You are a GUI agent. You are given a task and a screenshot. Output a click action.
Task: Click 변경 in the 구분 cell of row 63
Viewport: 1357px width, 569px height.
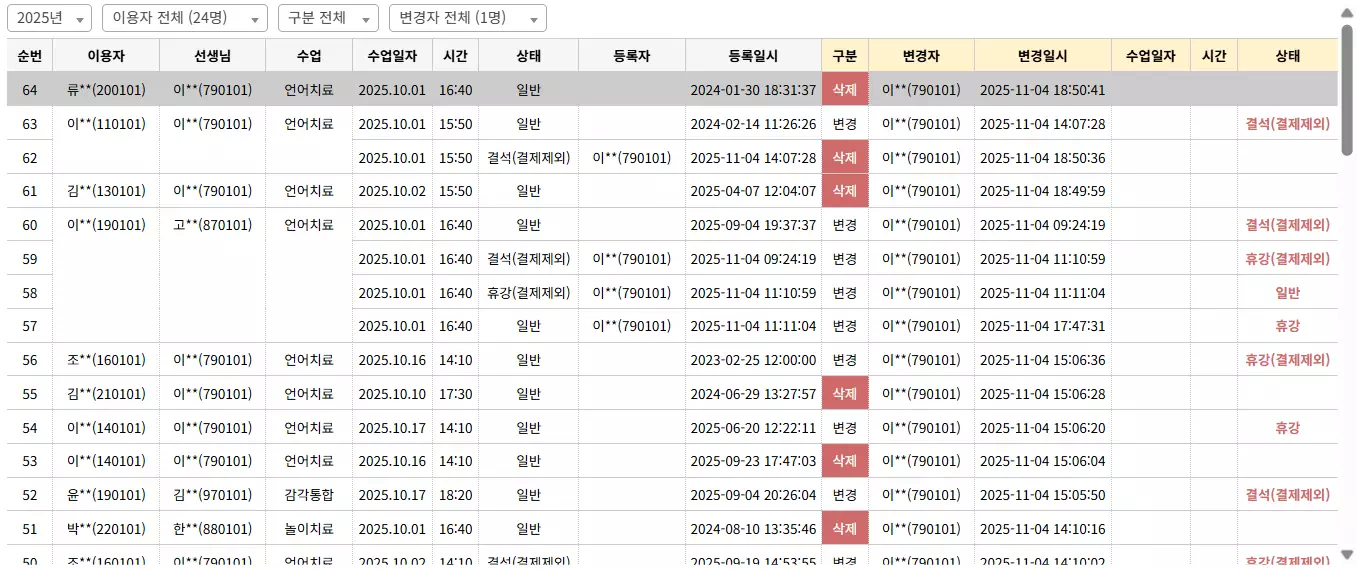click(x=845, y=124)
